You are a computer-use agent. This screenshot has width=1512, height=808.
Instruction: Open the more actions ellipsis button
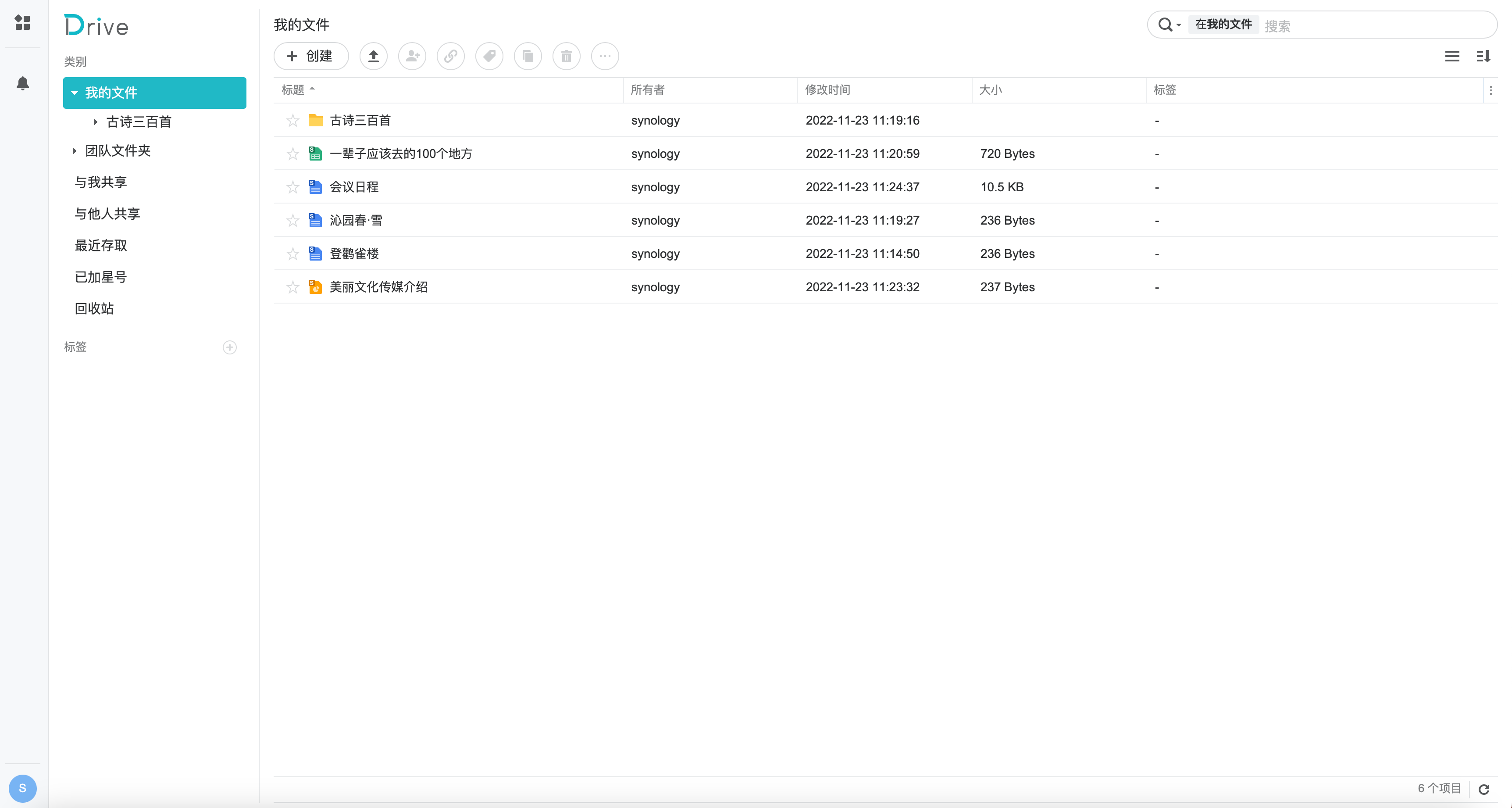point(605,57)
